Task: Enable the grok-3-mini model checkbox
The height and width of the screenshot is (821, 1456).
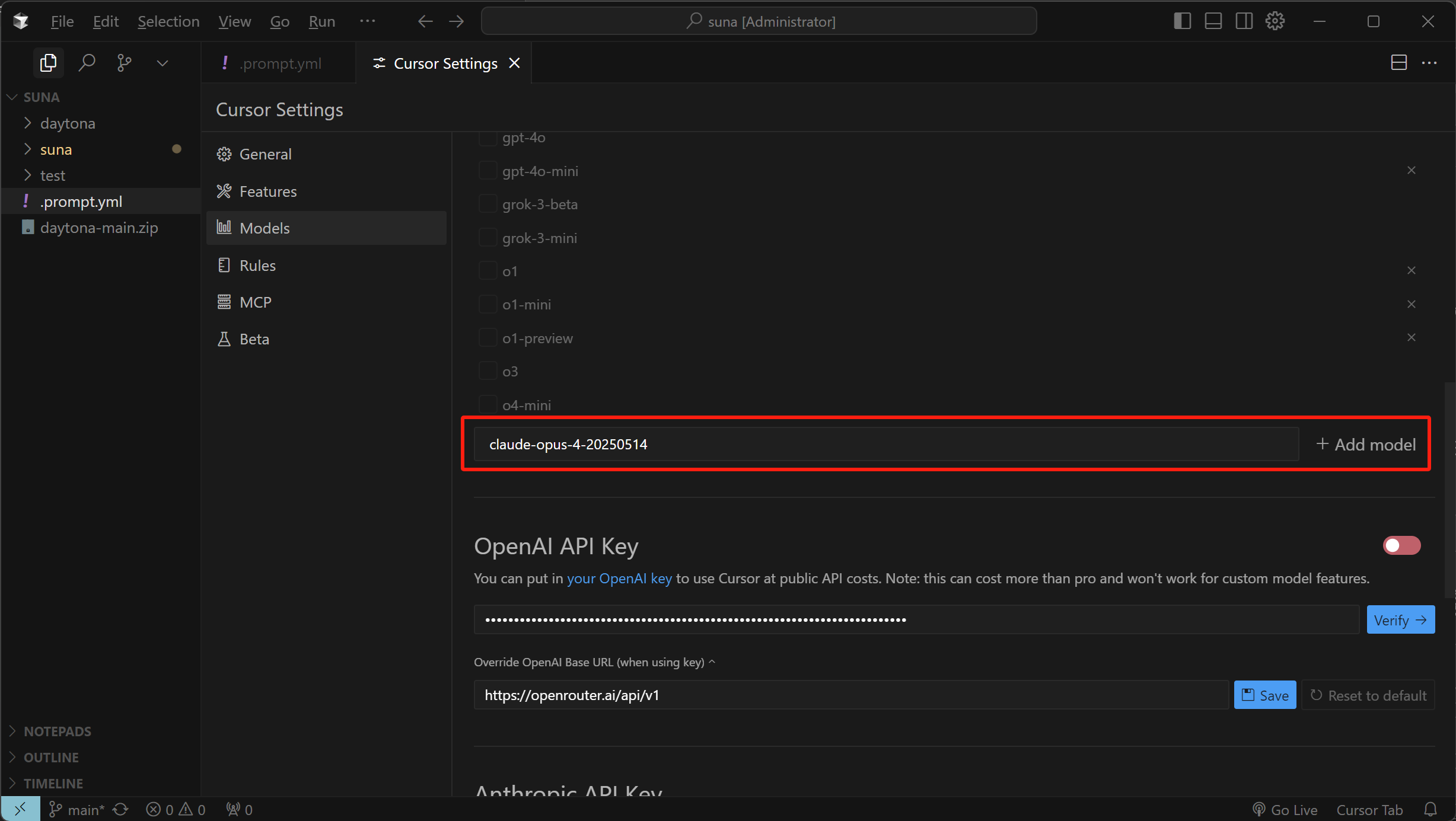Action: (x=487, y=238)
